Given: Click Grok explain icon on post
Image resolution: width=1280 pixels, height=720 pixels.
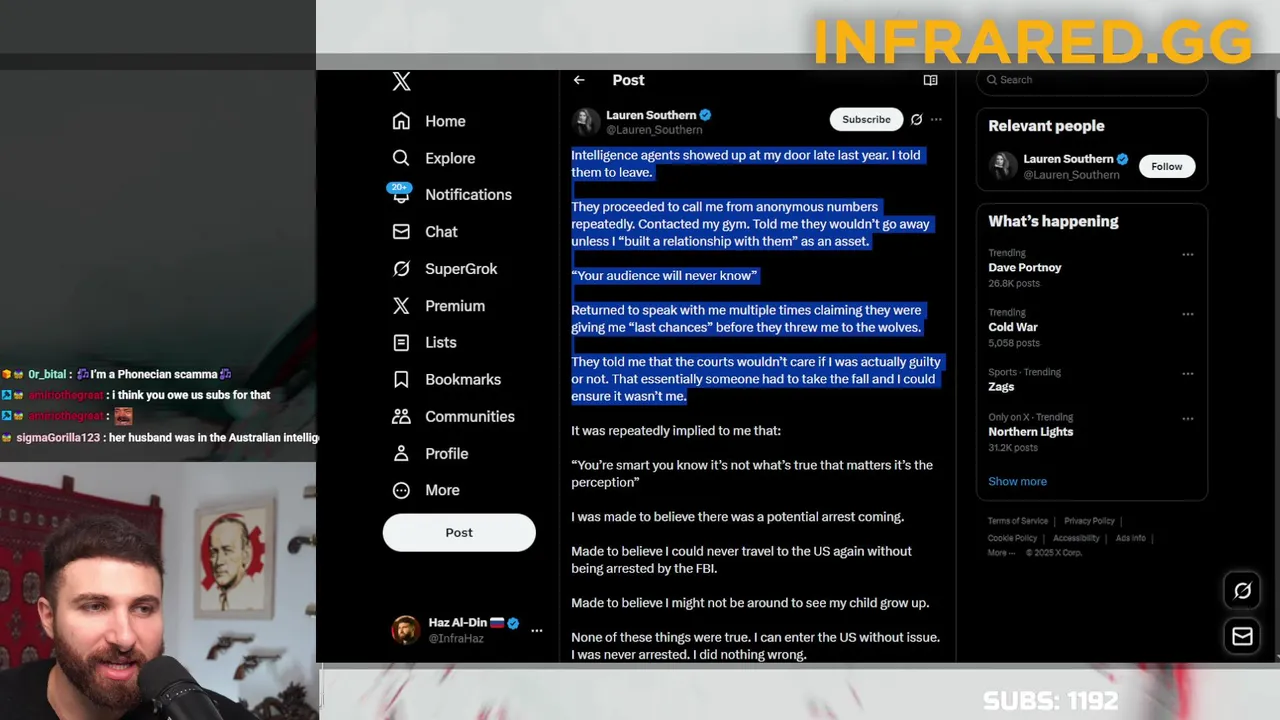Looking at the screenshot, I should click(x=916, y=119).
